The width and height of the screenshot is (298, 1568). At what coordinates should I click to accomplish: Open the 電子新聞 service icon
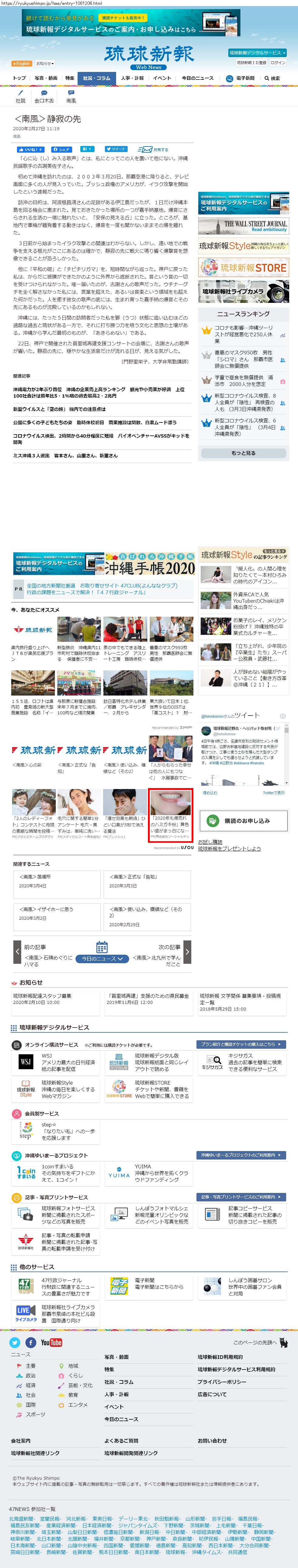click(x=119, y=1285)
